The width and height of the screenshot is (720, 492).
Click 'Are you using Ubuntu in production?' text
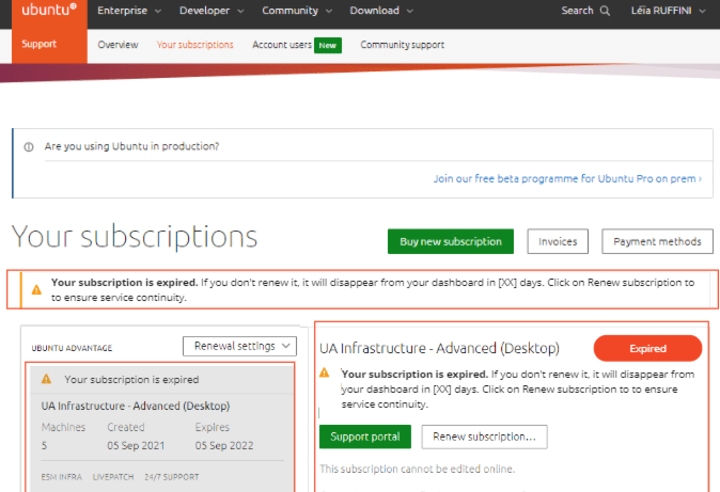(132, 147)
